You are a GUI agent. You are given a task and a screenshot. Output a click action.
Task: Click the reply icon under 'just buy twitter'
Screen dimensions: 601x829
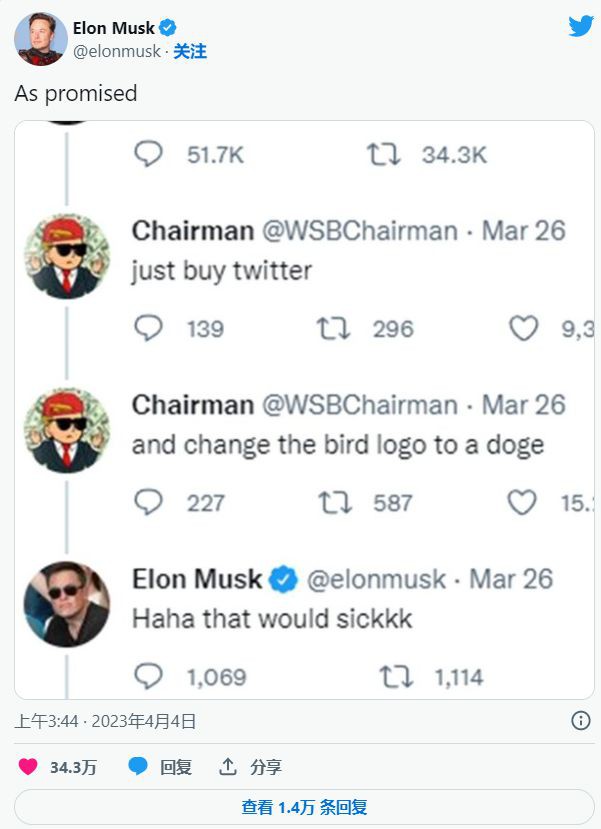(x=147, y=329)
